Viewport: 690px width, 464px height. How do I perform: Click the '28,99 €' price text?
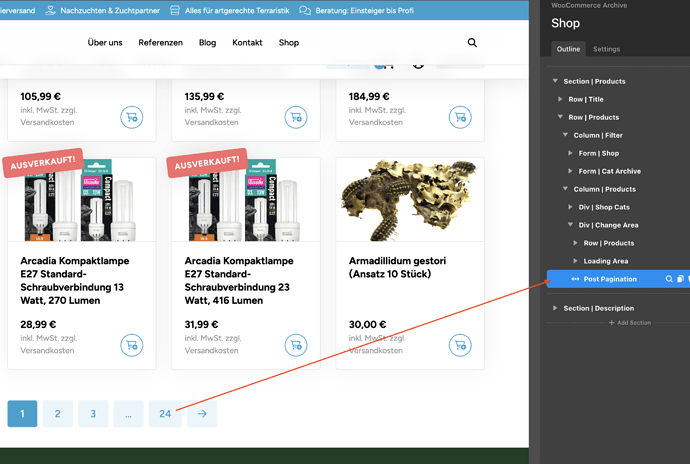coord(38,324)
